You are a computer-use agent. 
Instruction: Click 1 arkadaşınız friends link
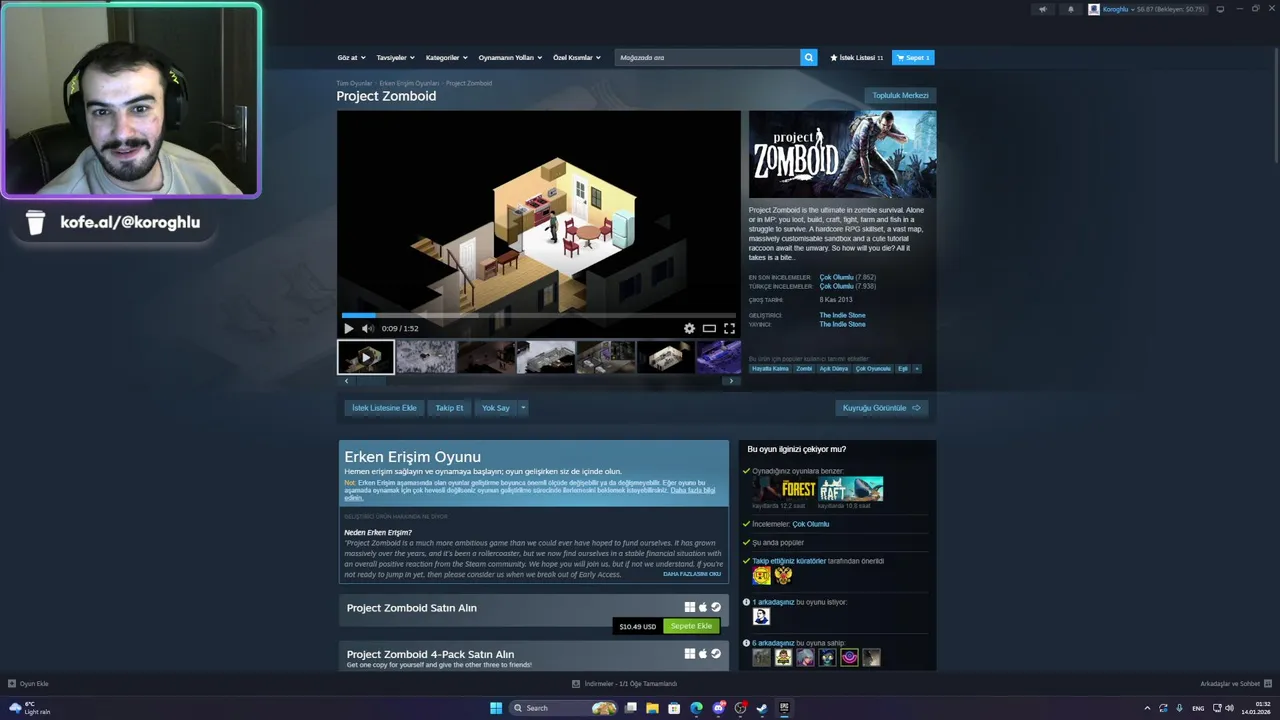tap(773, 602)
